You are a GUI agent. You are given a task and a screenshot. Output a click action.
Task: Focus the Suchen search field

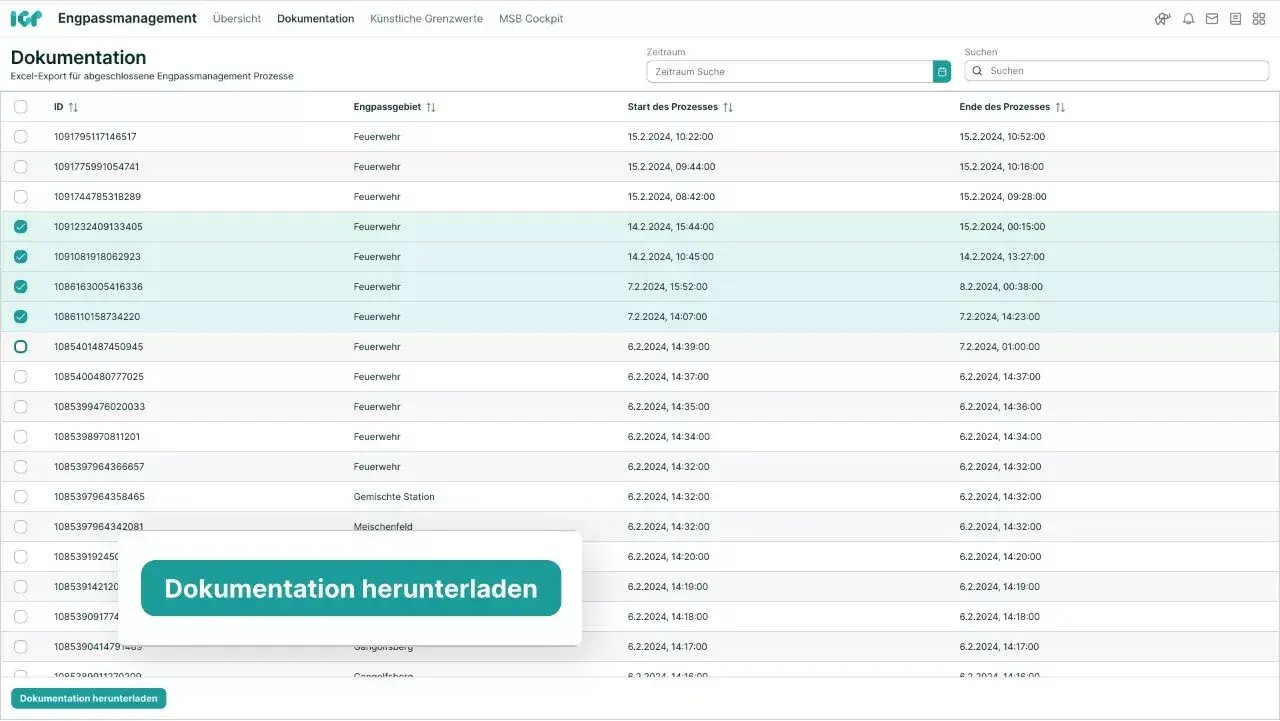point(1116,71)
